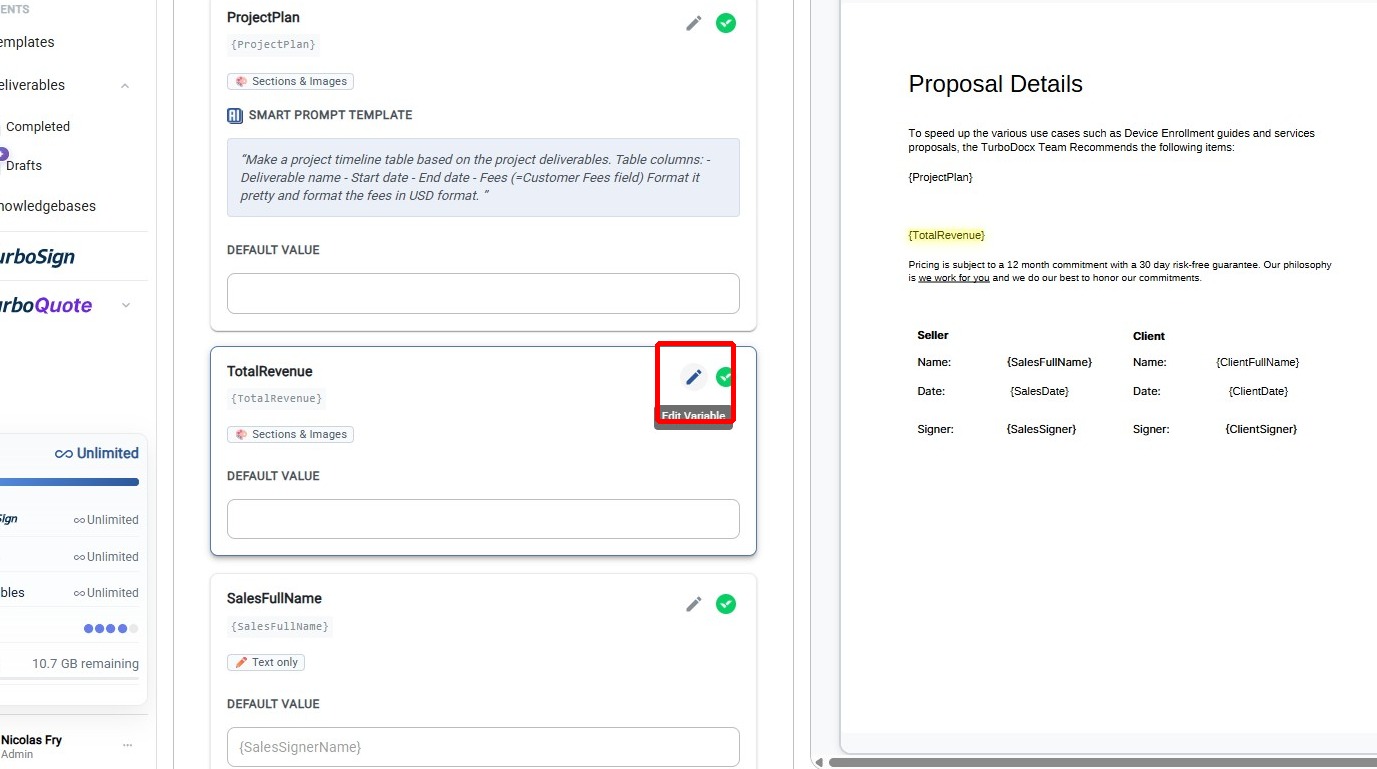
Task: Open Knowledgebases in the sidebar
Action: tap(47, 206)
